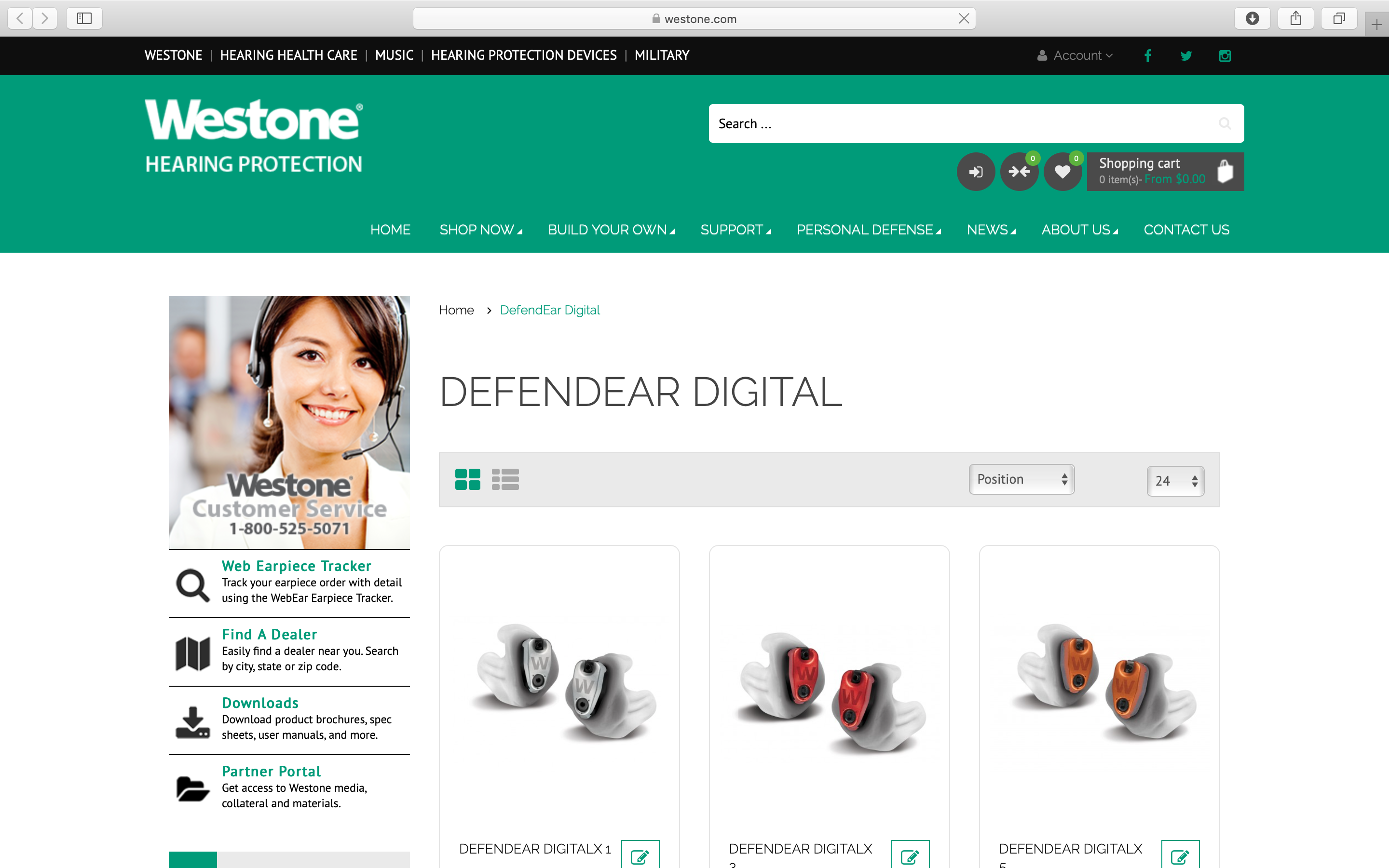Image resolution: width=1389 pixels, height=868 pixels.
Task: Open the Position sort dropdown
Action: (x=1021, y=479)
